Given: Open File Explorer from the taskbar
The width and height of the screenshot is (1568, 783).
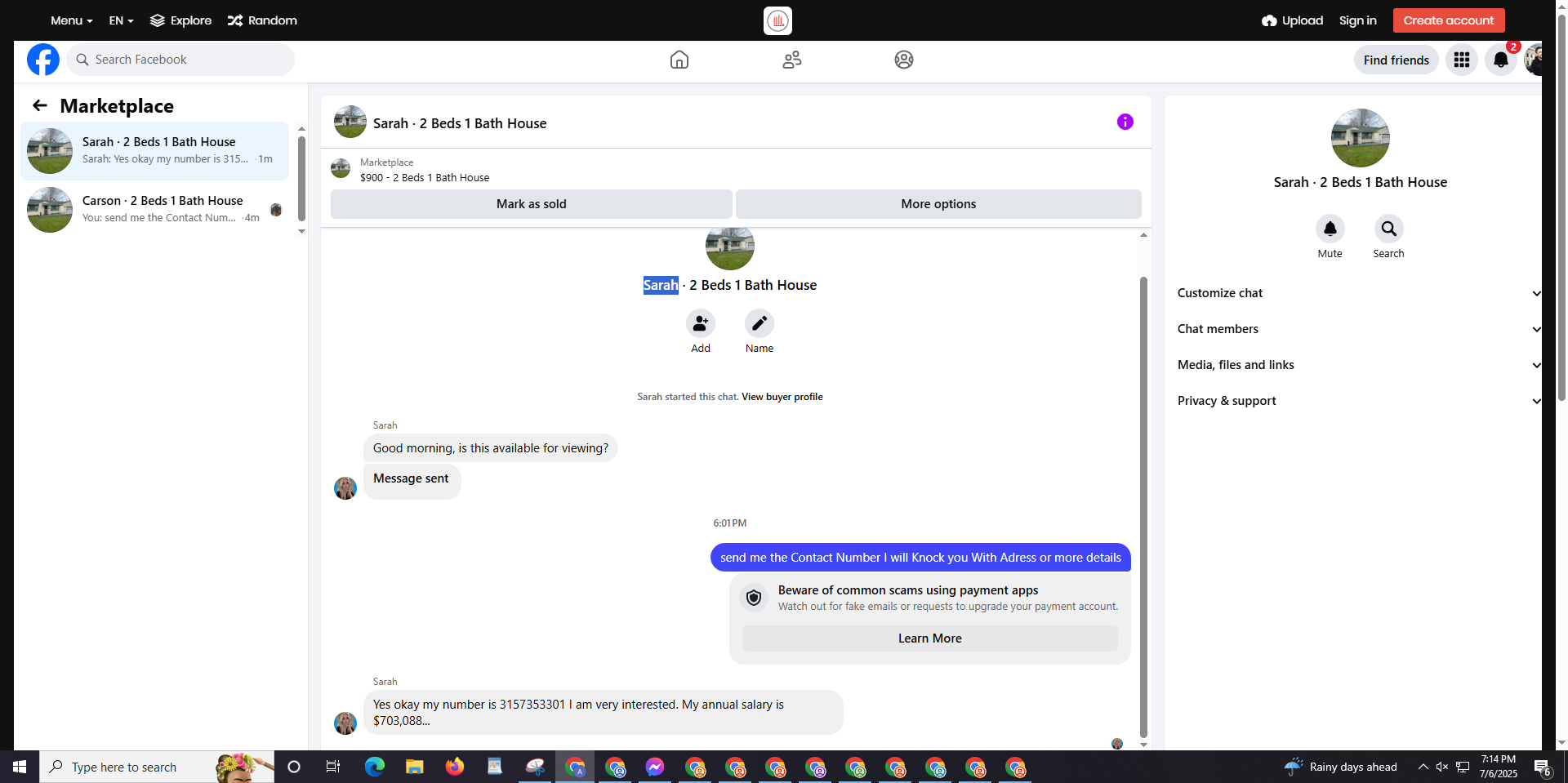Looking at the screenshot, I should click(x=414, y=767).
